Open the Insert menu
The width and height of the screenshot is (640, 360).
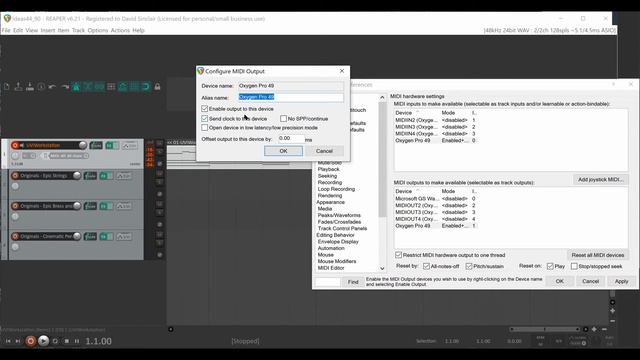(x=48, y=30)
